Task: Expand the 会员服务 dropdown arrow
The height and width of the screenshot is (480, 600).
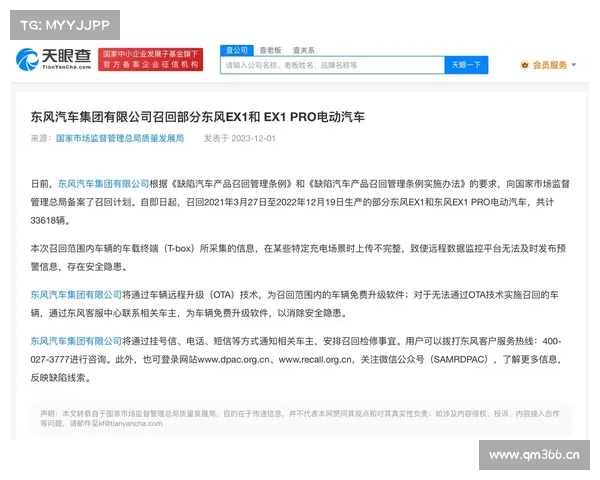Action: pos(574,65)
